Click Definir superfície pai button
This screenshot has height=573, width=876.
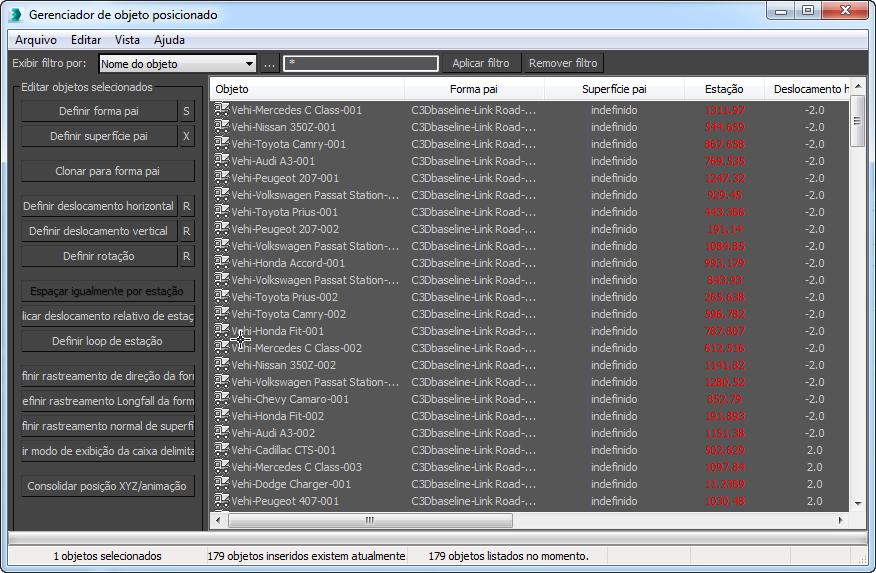pos(99,136)
